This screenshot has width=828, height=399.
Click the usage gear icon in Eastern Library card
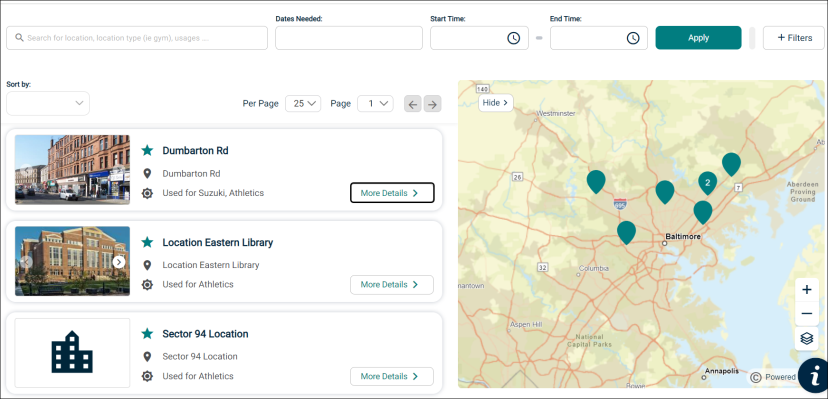coord(147,284)
